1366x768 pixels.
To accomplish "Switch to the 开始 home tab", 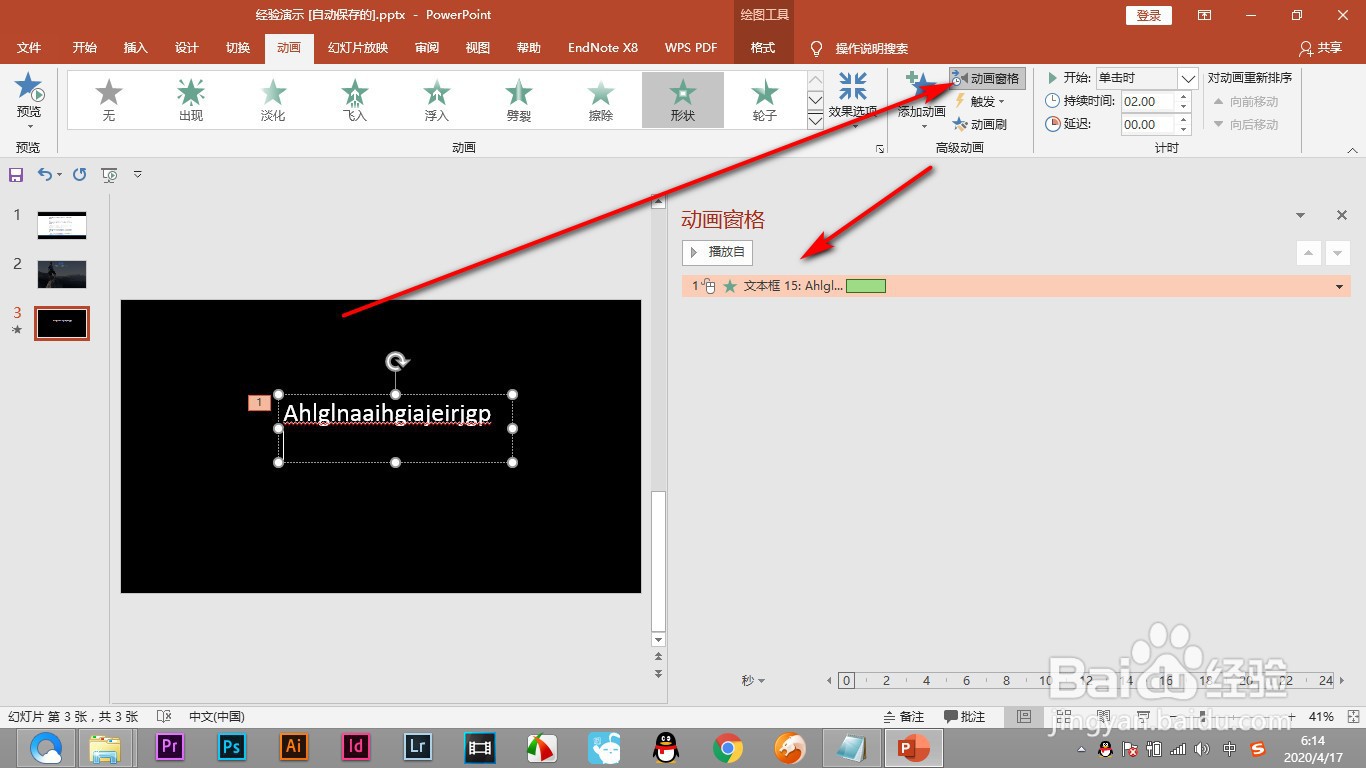I will [x=85, y=48].
